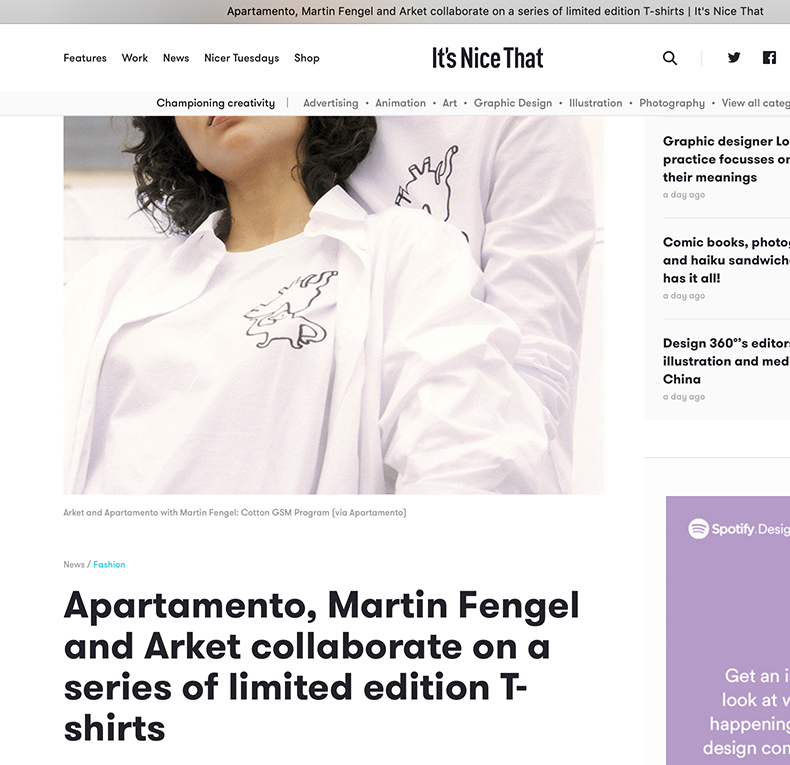Click the Fashion breadcrumb tag
Viewport: 790px width, 765px height.
109,564
